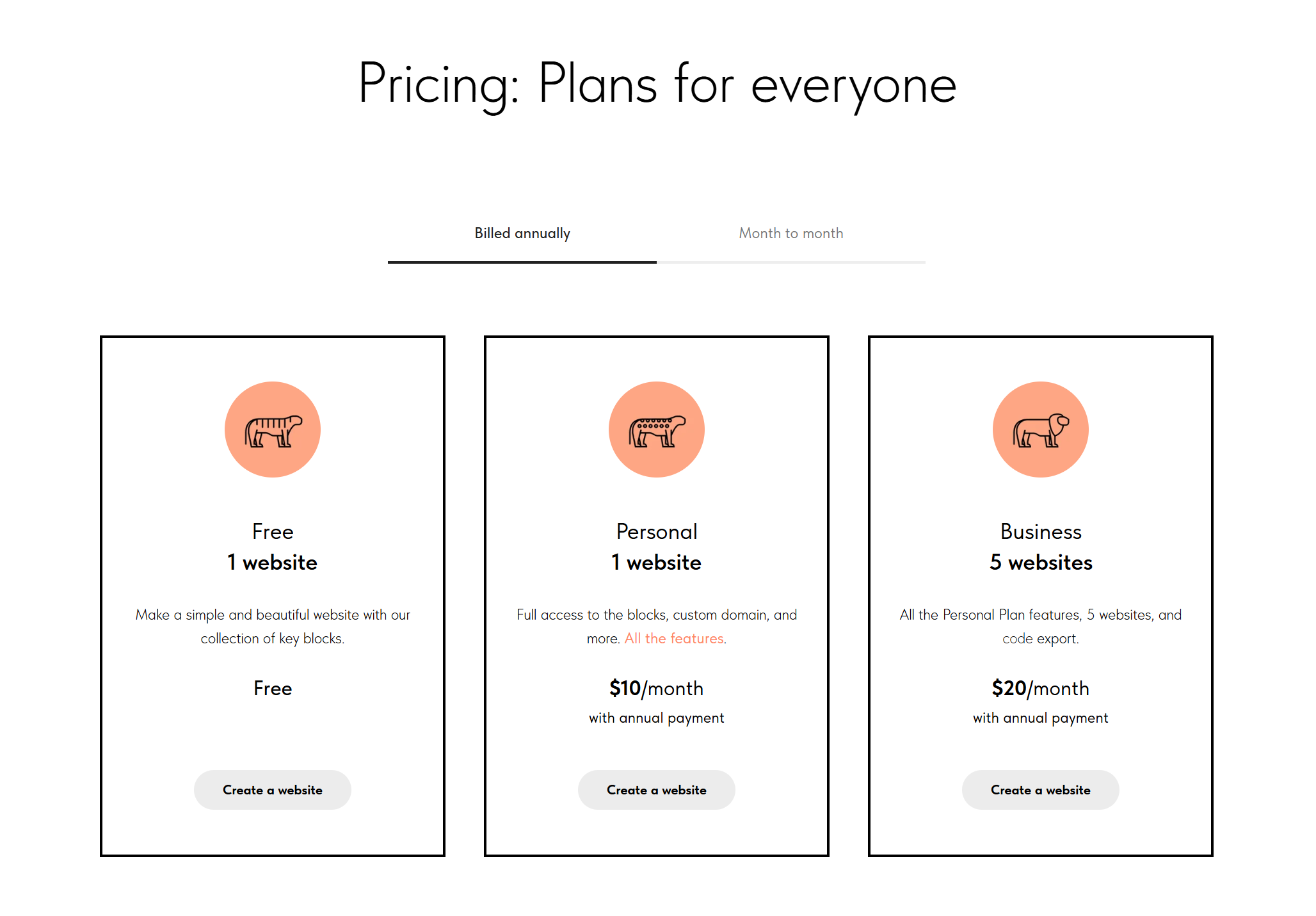
Task: Click the Free plan title below the tiger
Action: click(273, 531)
